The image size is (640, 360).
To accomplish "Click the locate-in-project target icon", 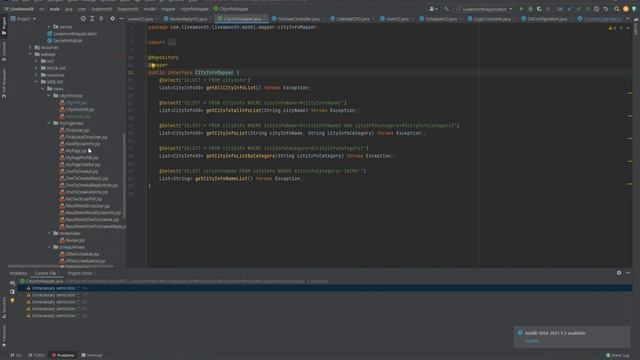I will click(x=83, y=19).
